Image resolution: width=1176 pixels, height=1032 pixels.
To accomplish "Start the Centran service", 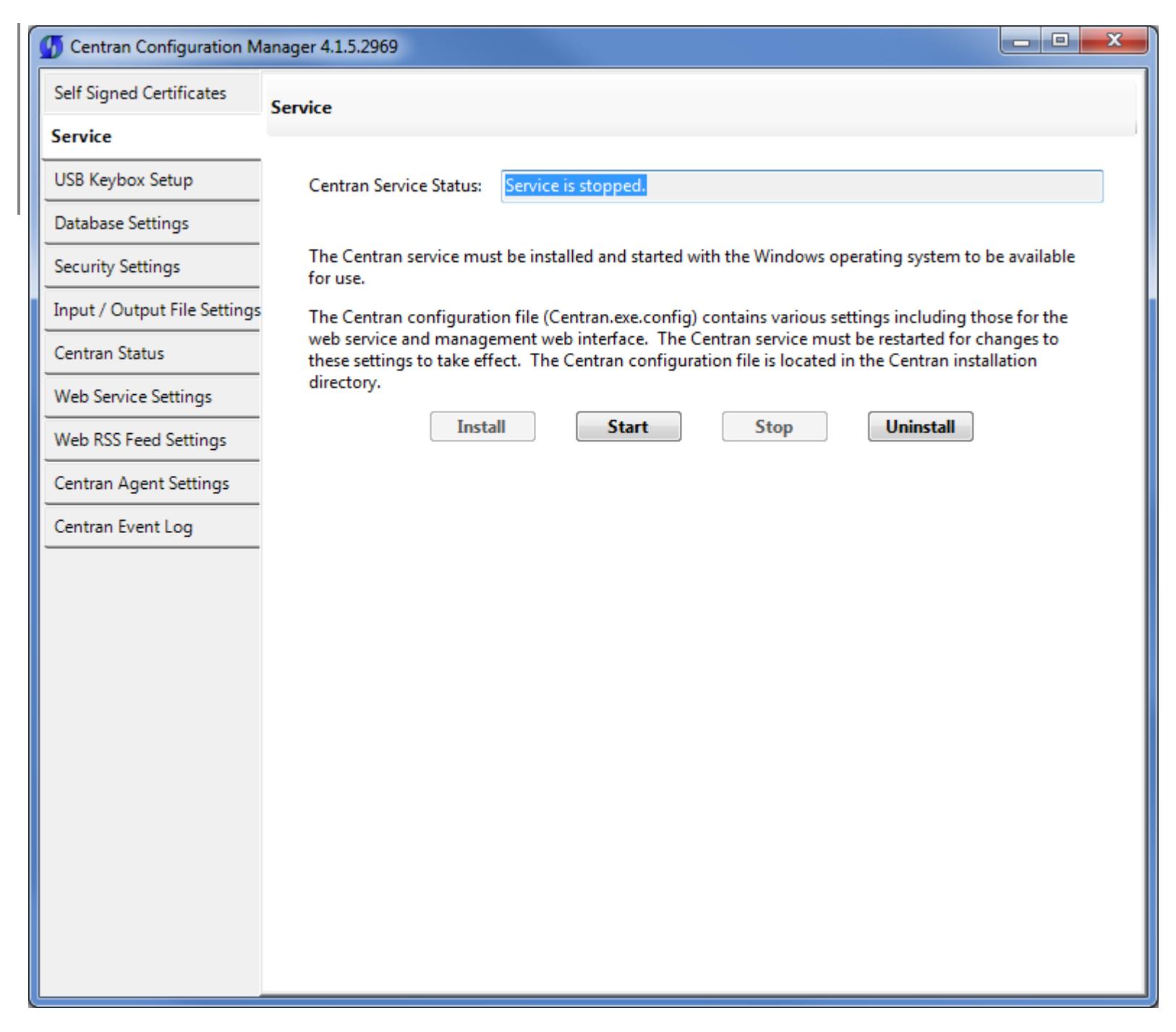I will coord(629,427).
